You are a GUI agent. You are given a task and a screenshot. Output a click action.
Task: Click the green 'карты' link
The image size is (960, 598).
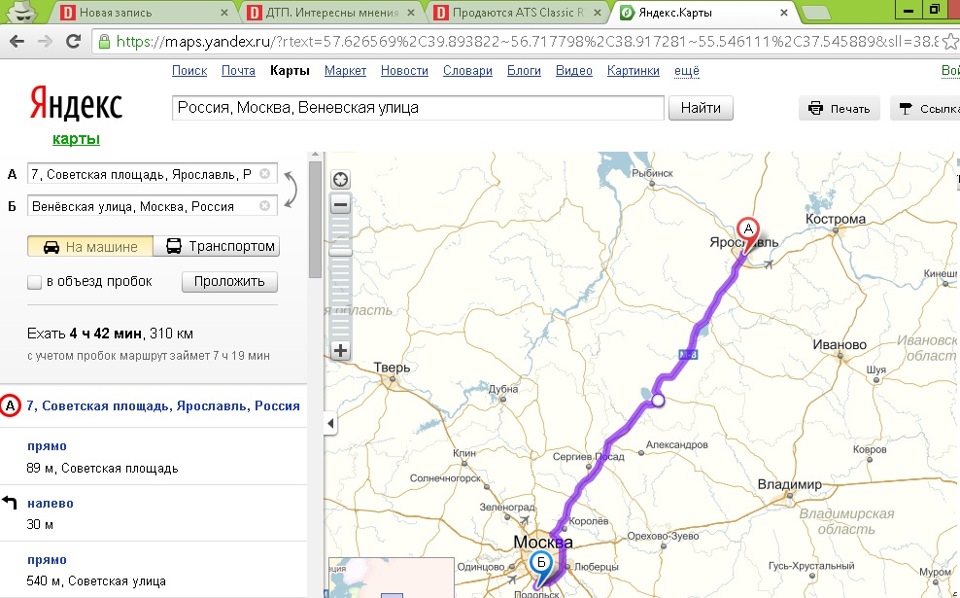tap(76, 139)
